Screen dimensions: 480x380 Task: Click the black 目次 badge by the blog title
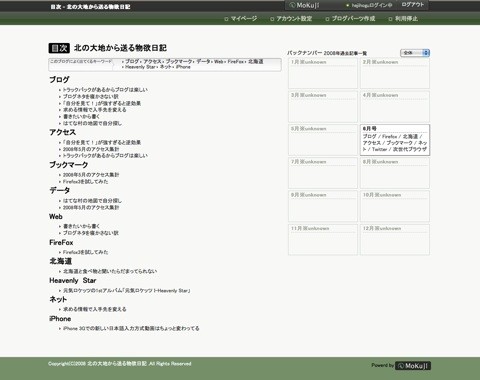(59, 48)
